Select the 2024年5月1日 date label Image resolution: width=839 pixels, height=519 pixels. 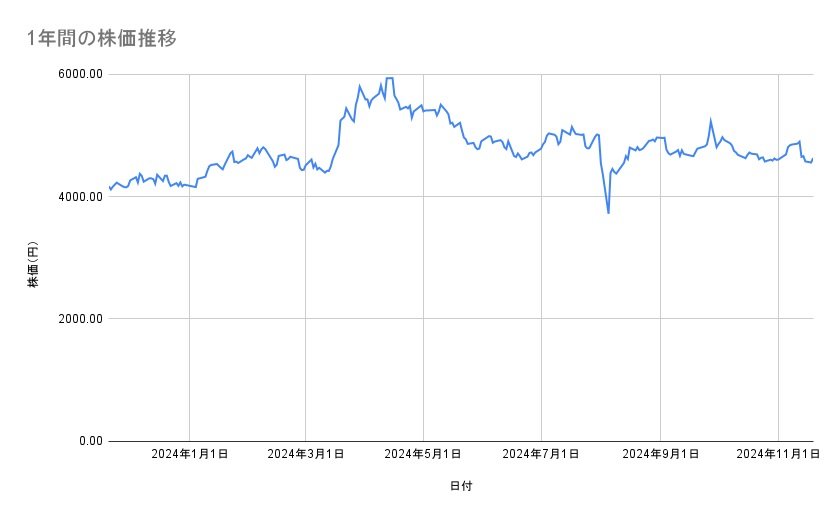point(424,454)
